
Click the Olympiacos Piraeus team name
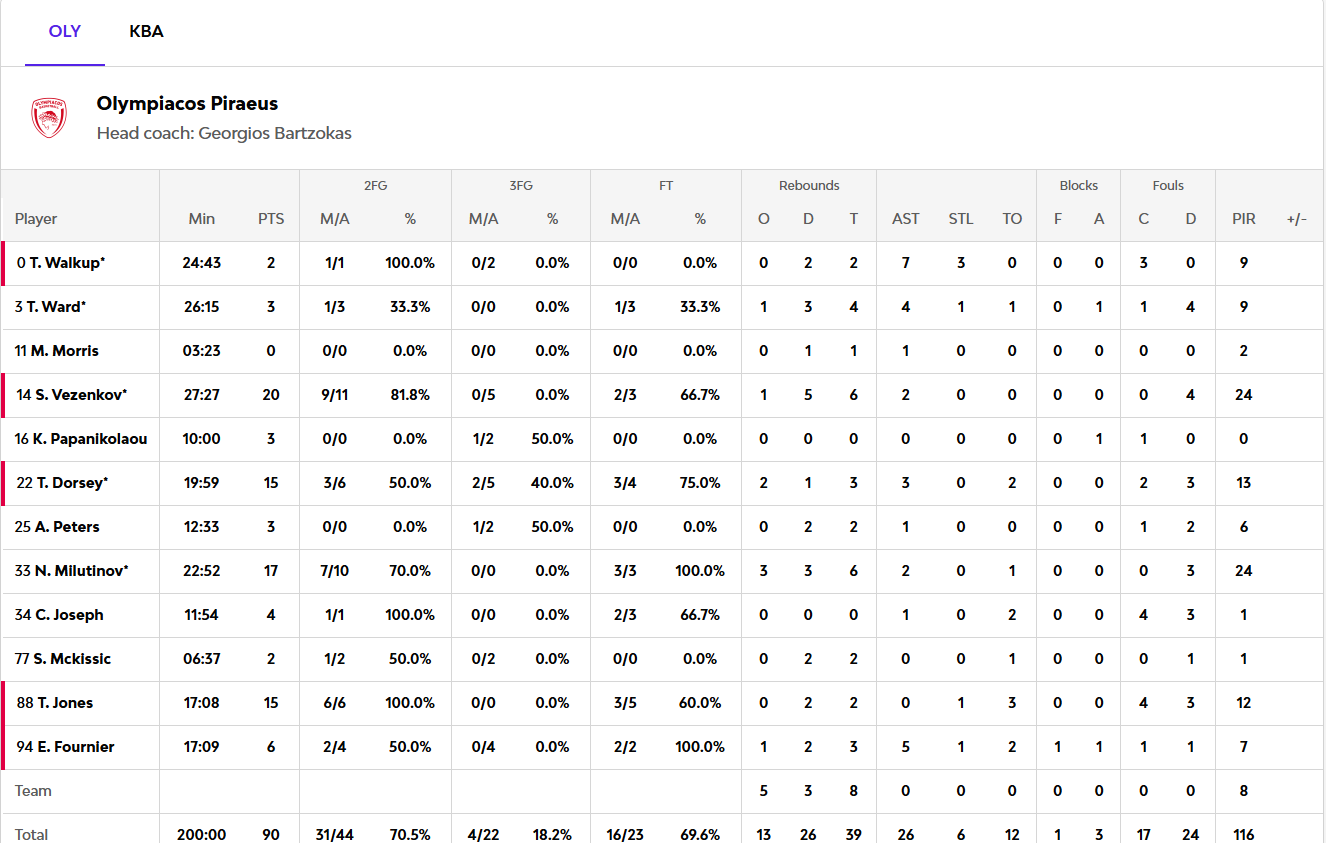[x=187, y=104]
